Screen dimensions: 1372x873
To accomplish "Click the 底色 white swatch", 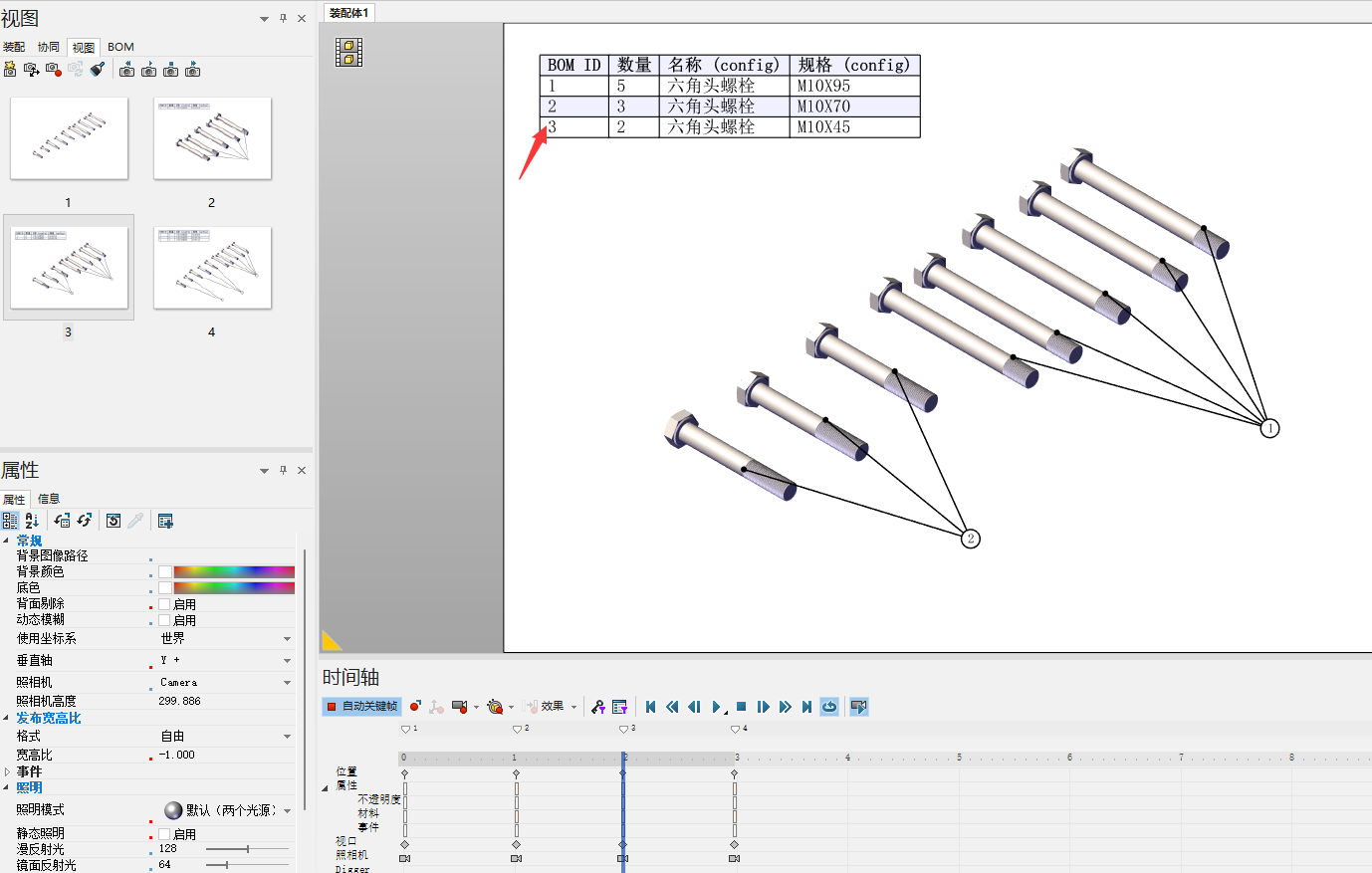I will pyautogui.click(x=165, y=587).
